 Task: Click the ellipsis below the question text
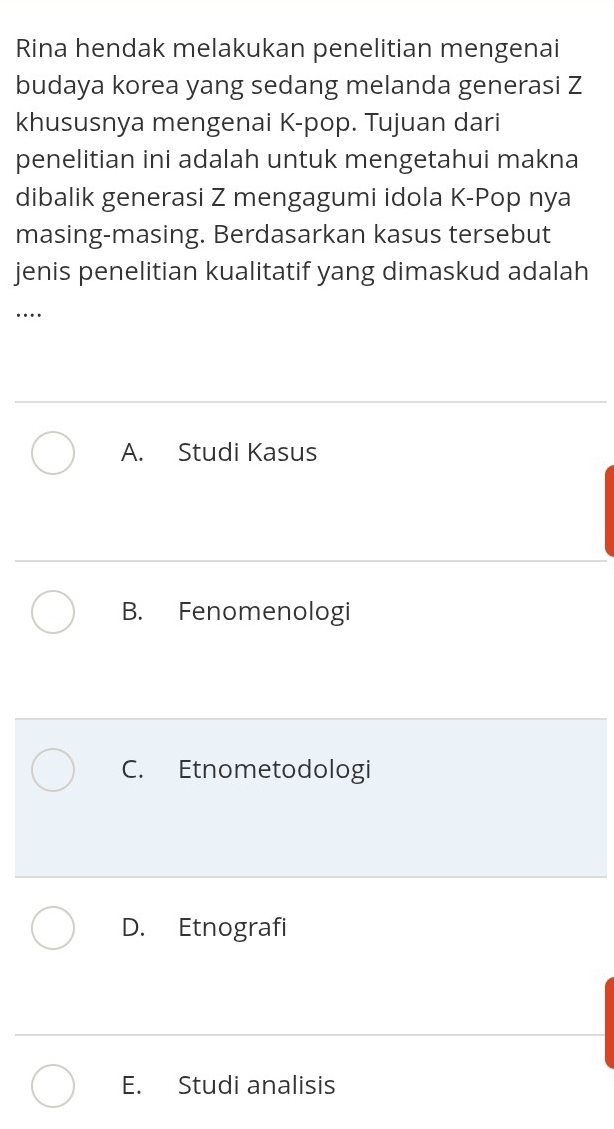pyautogui.click(x=30, y=314)
